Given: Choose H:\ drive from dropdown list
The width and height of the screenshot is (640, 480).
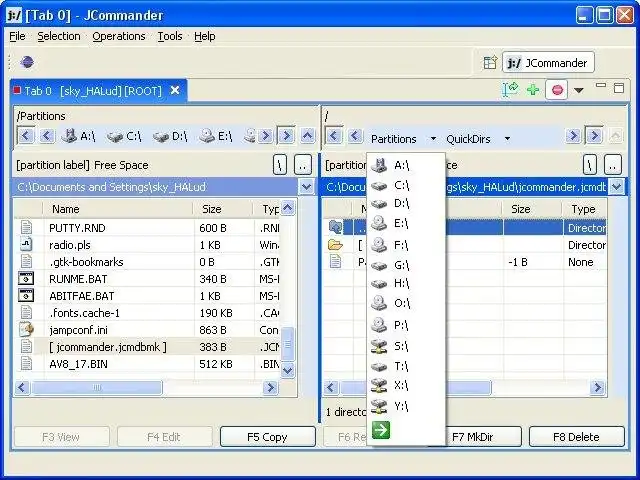Looking at the screenshot, I should point(406,283).
